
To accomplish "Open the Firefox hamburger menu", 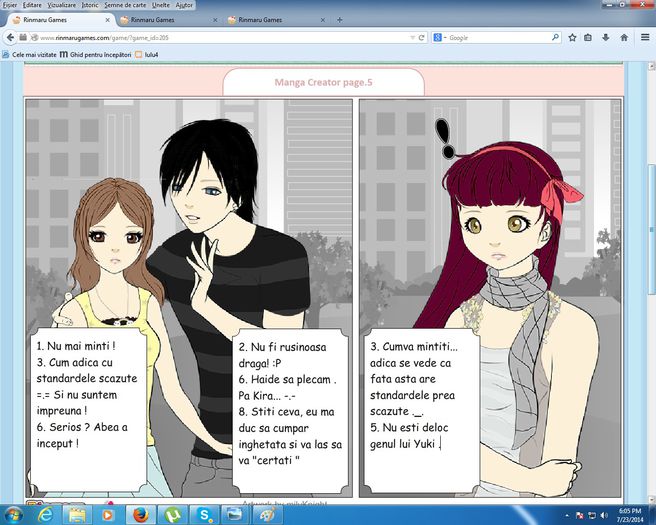I will pyautogui.click(x=643, y=37).
